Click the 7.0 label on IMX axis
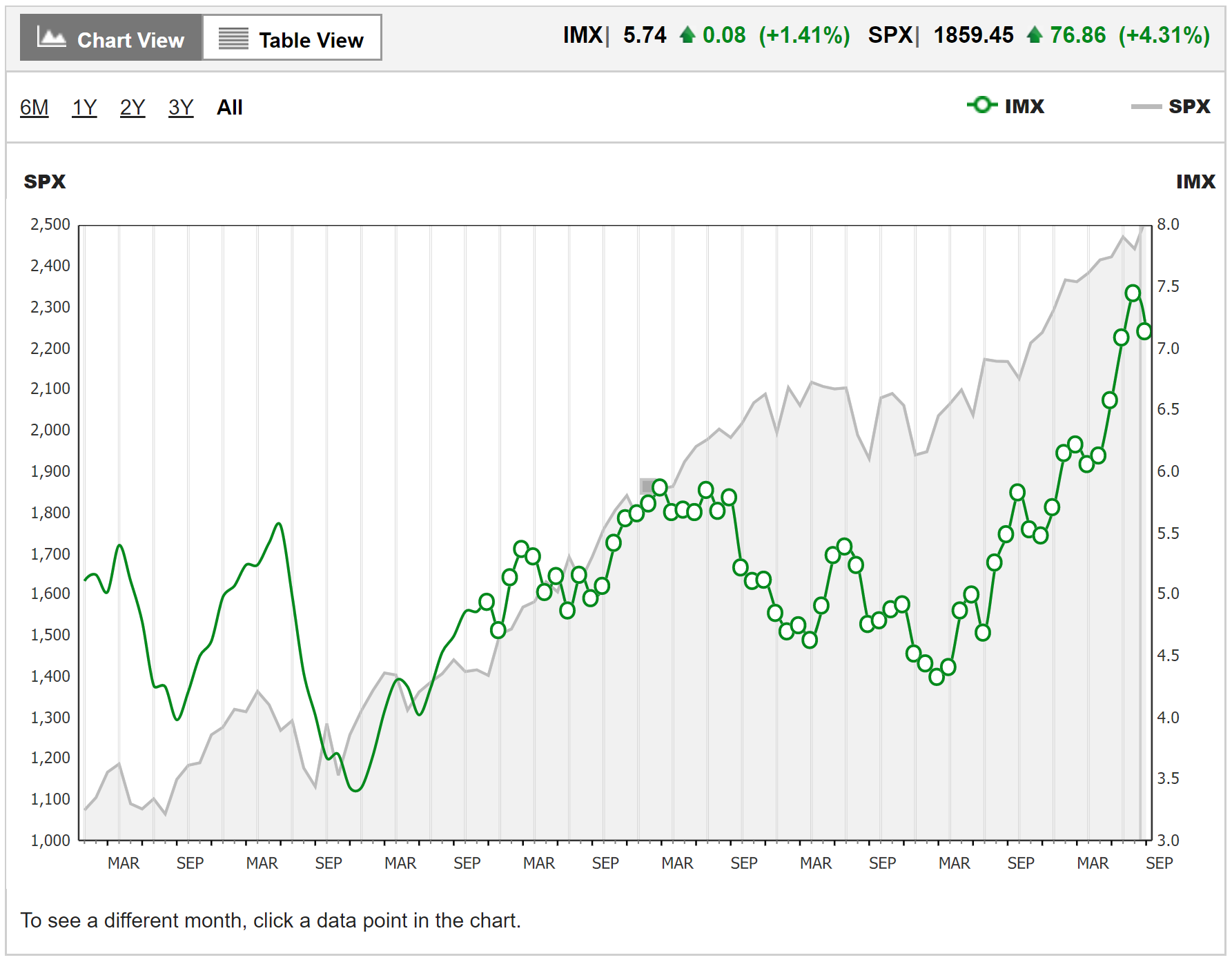 [x=1168, y=349]
